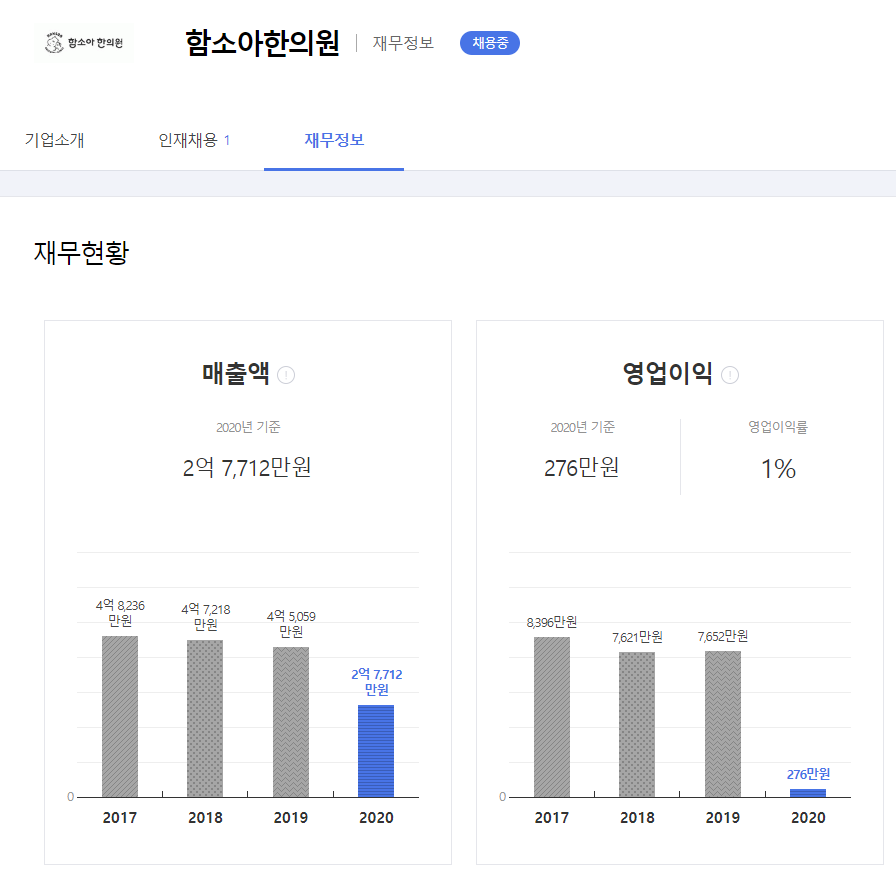Click the blue 276만원 label above 2020 bar
This screenshot has height=871, width=896.
tap(808, 774)
